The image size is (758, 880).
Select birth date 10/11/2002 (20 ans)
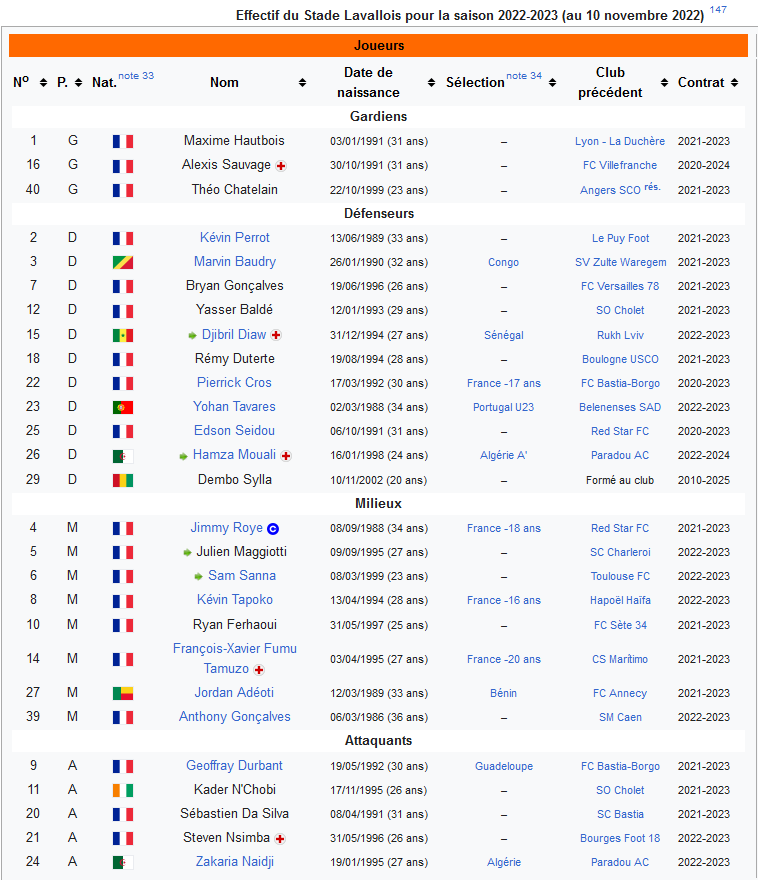(x=379, y=480)
